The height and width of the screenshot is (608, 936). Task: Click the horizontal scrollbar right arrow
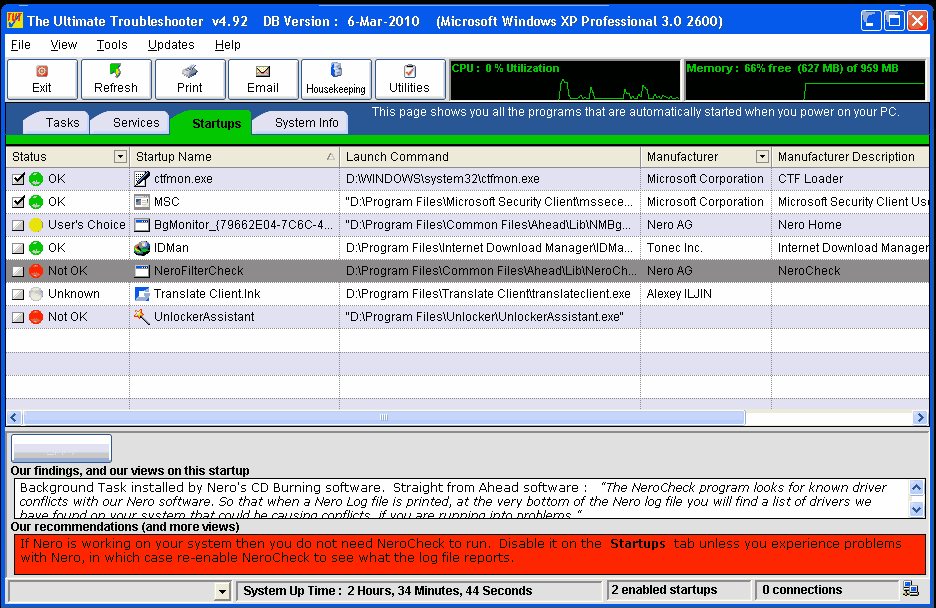pos(919,417)
